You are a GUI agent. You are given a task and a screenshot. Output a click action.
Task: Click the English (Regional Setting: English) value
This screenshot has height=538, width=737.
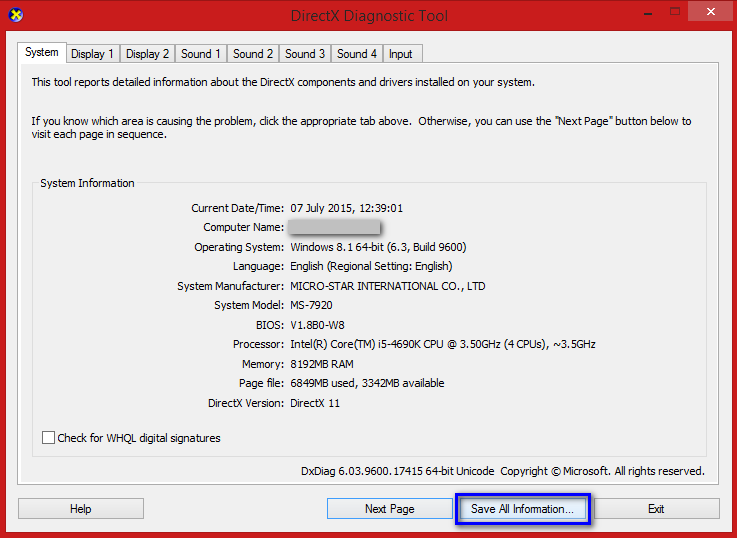pyautogui.click(x=371, y=266)
